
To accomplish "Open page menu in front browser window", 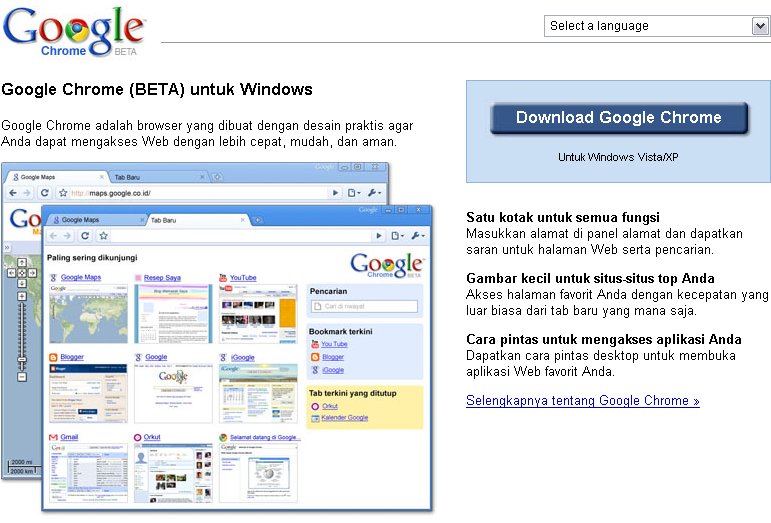I will 397,236.
